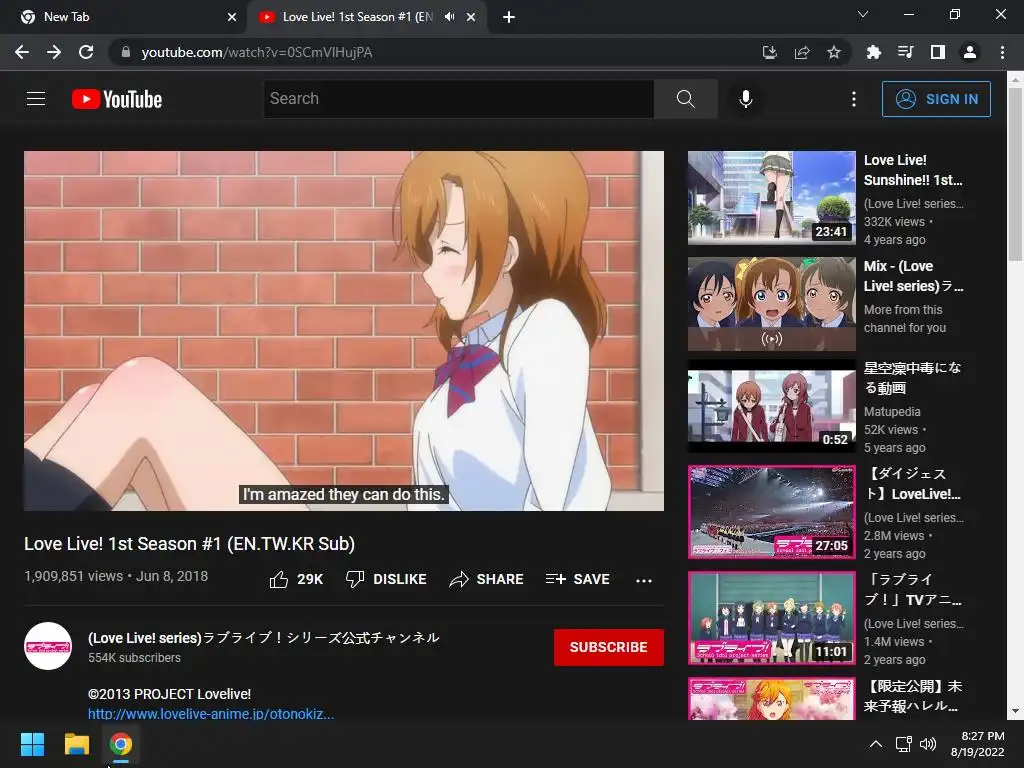Click page scrollbar down arrow
Screen dimensions: 1024x768
tap(1015, 711)
